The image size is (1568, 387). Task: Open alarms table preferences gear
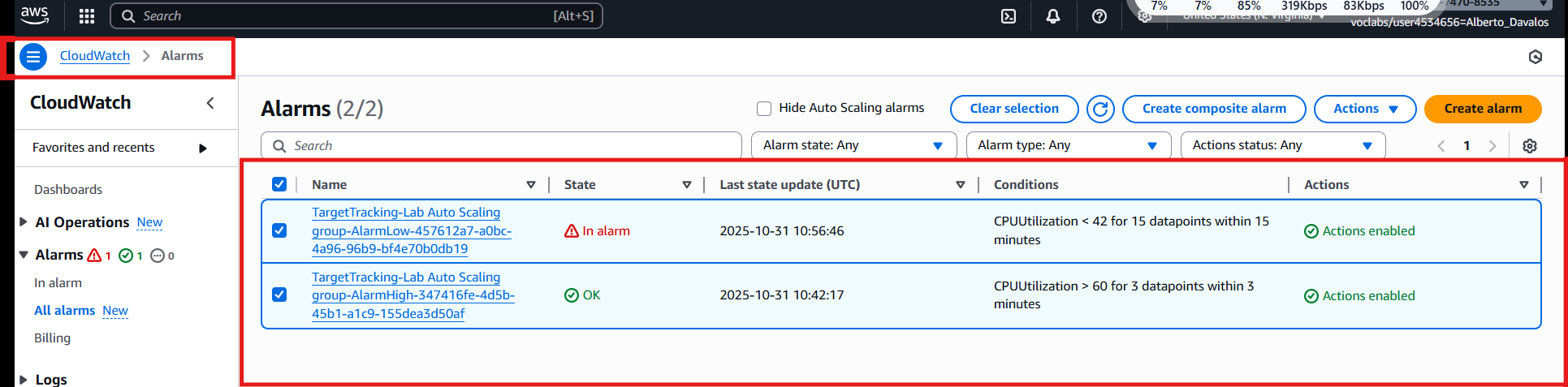tap(1530, 146)
